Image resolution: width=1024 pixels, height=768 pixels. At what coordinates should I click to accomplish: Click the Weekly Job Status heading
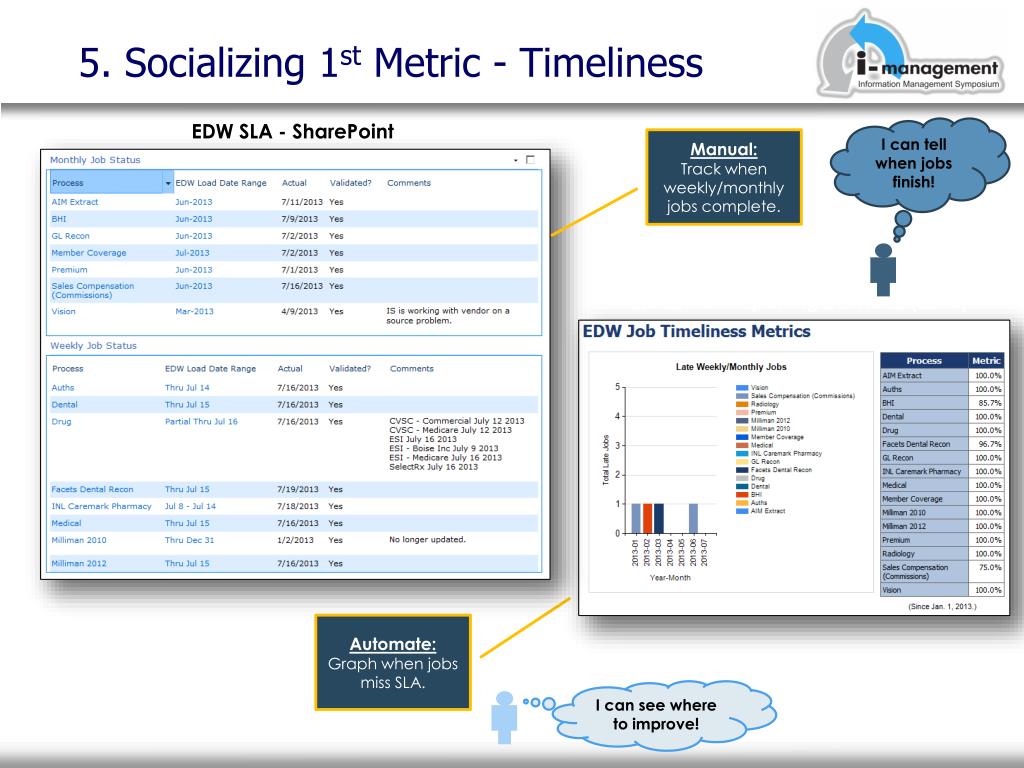click(93, 346)
